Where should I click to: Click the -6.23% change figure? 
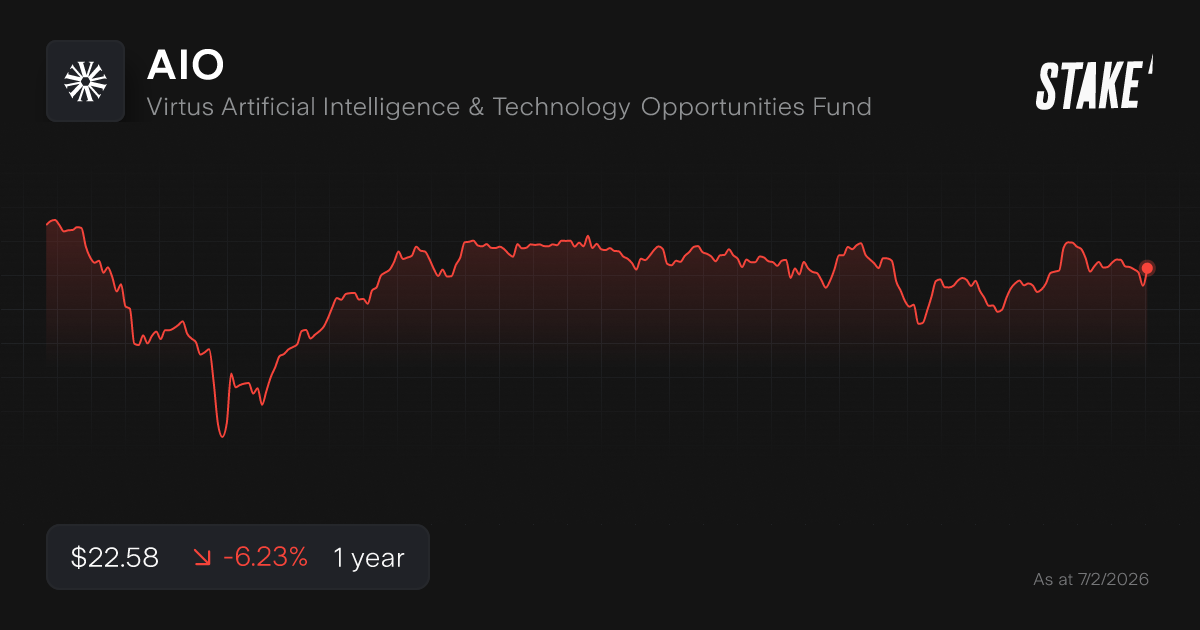265,558
